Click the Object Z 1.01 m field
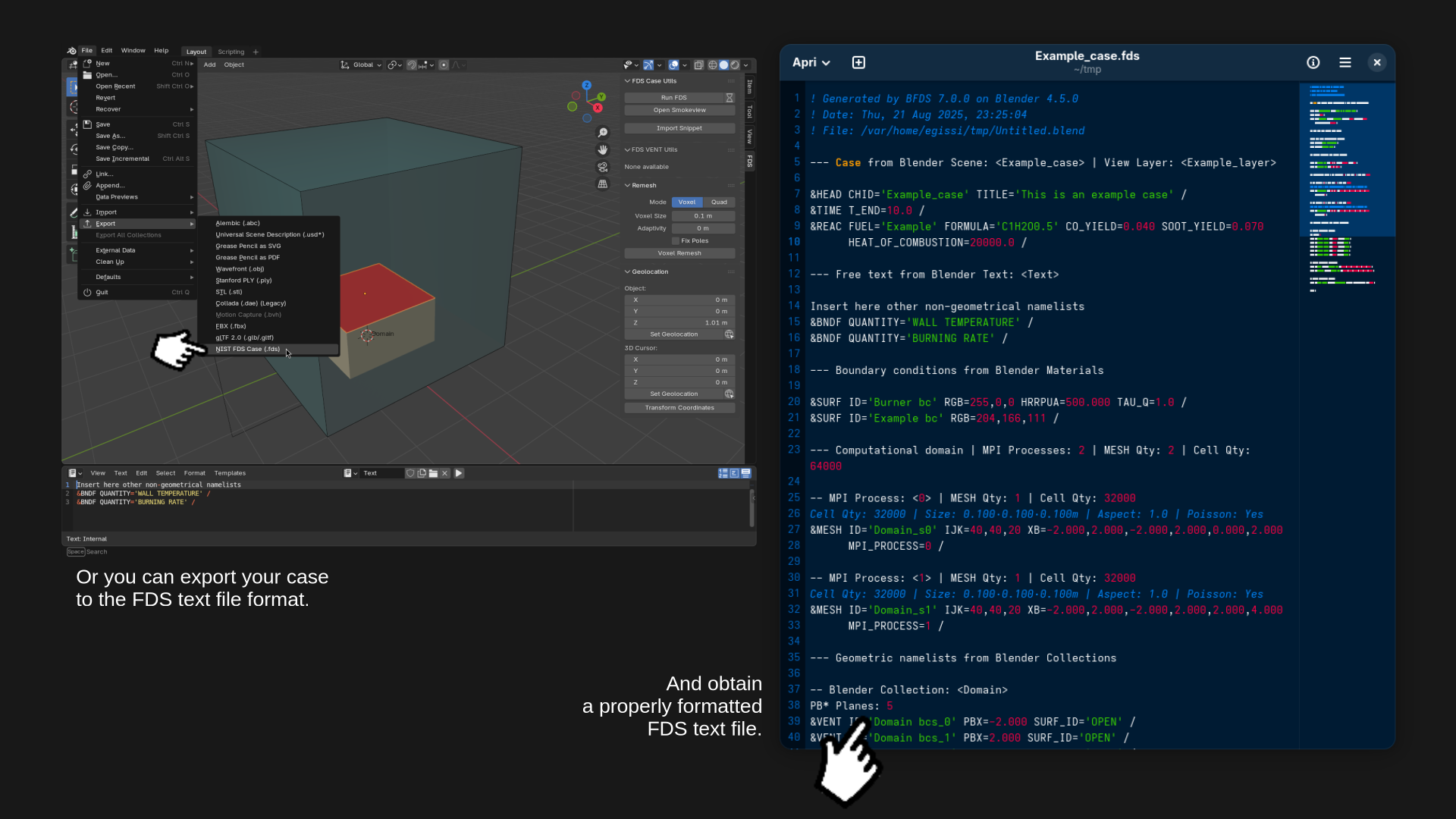 click(x=679, y=323)
